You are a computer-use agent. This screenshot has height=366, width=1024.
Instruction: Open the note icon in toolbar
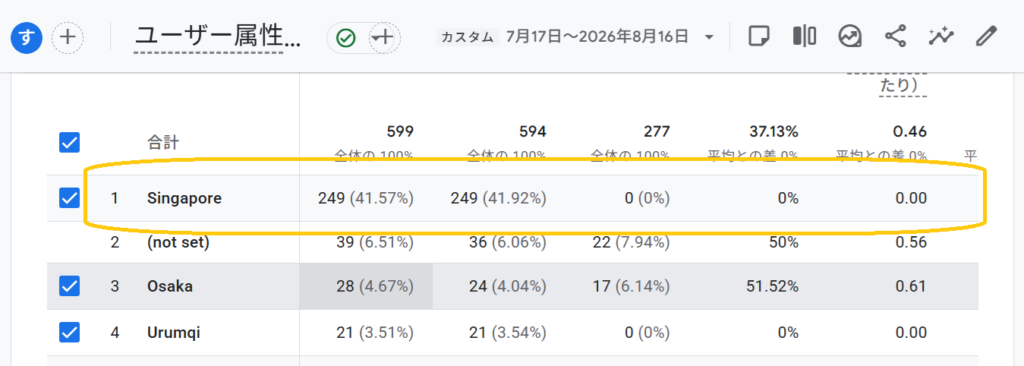tap(758, 37)
